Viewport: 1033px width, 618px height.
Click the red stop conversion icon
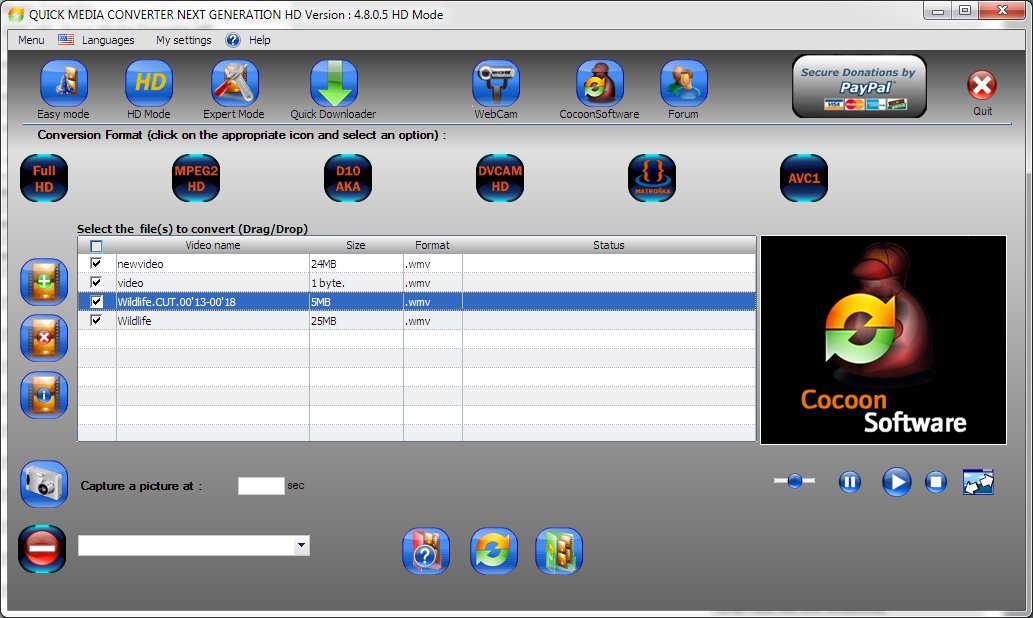(x=42, y=549)
